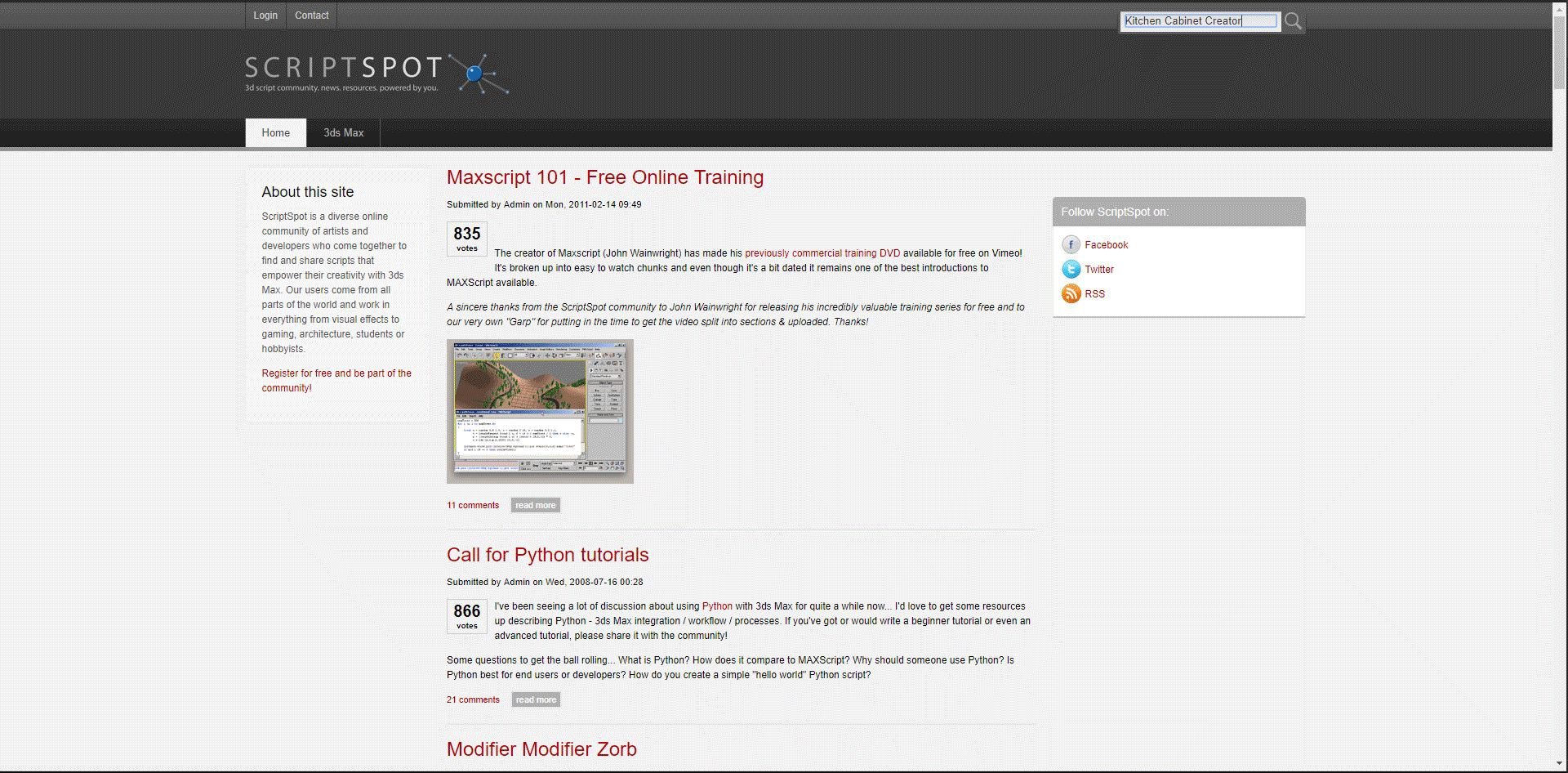Open the RSS text link
Screen dimensions: 1568x773
pos(1095,294)
